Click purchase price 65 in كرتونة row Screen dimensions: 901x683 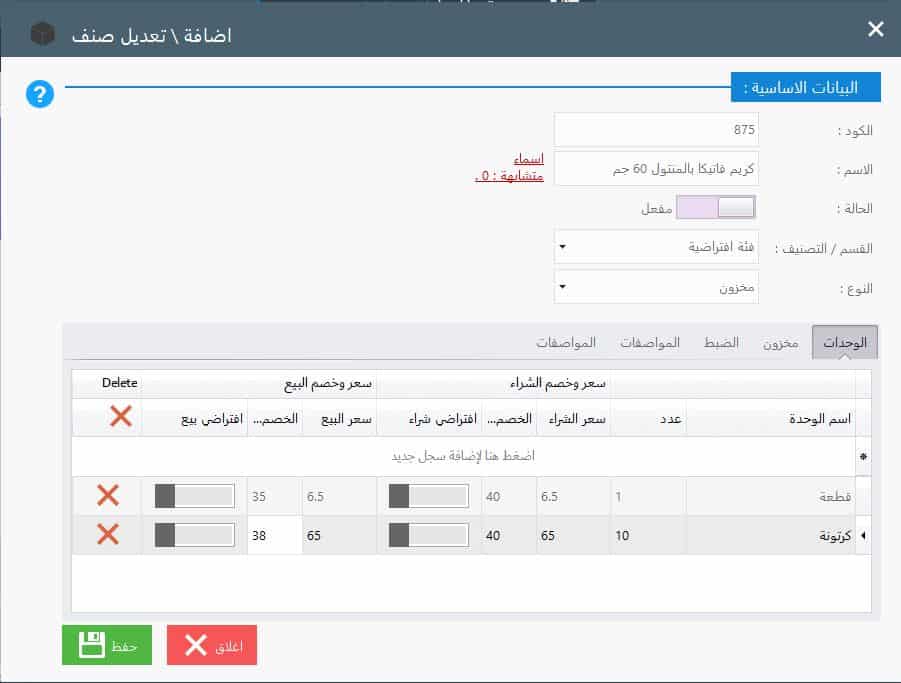[573, 535]
